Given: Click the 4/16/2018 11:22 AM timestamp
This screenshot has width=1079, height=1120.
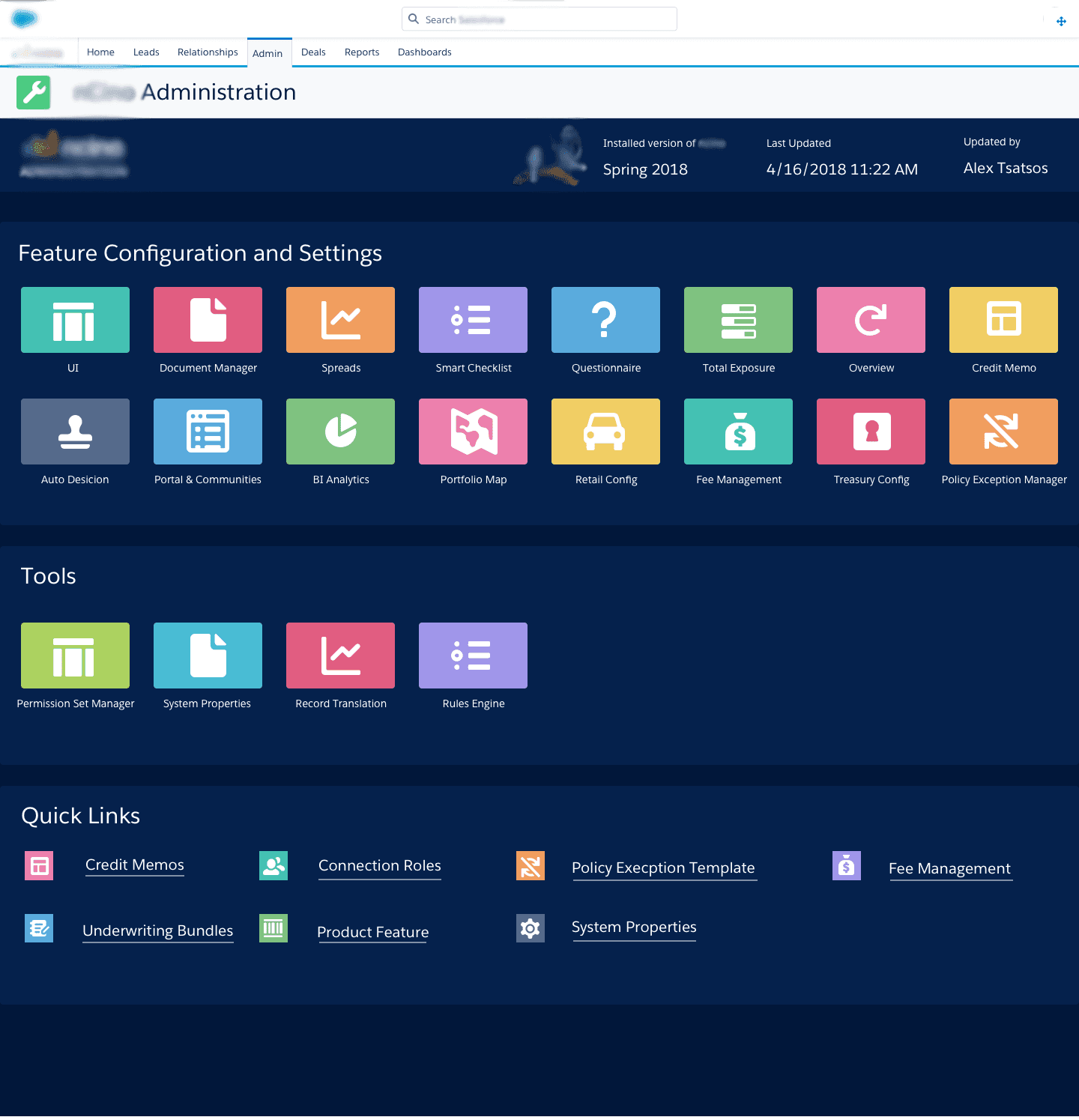Looking at the screenshot, I should point(841,169).
